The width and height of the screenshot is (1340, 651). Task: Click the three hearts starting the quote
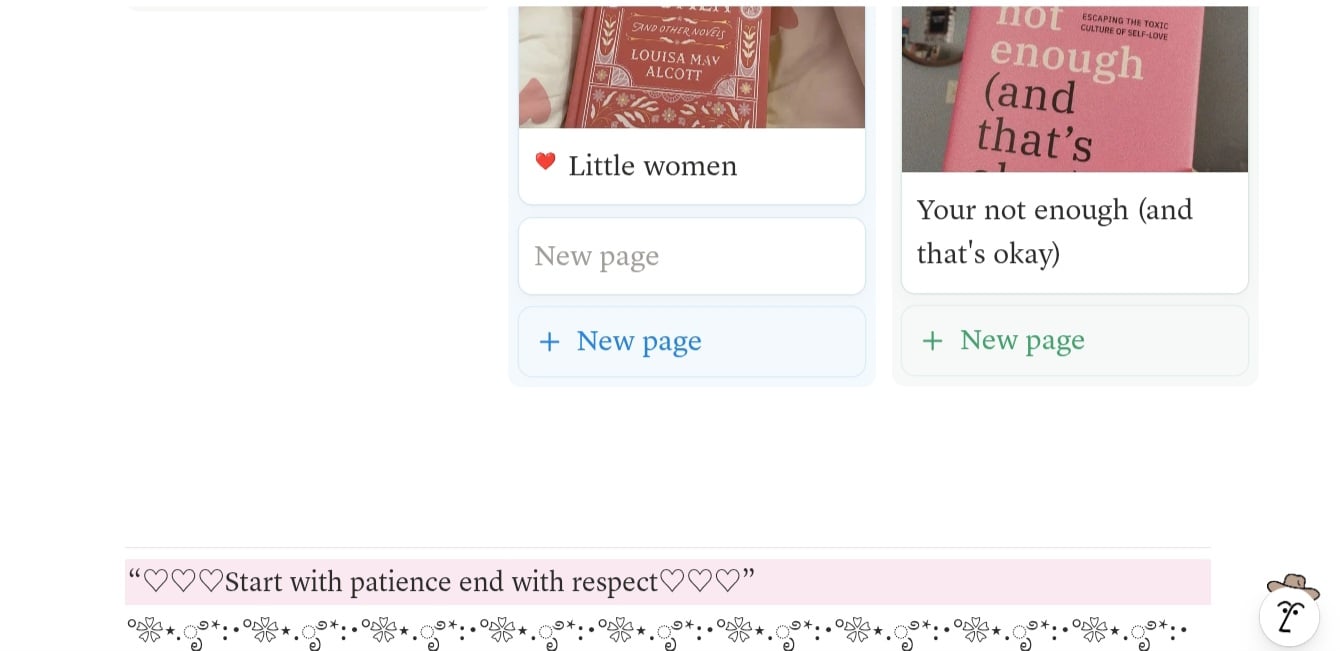pos(183,581)
